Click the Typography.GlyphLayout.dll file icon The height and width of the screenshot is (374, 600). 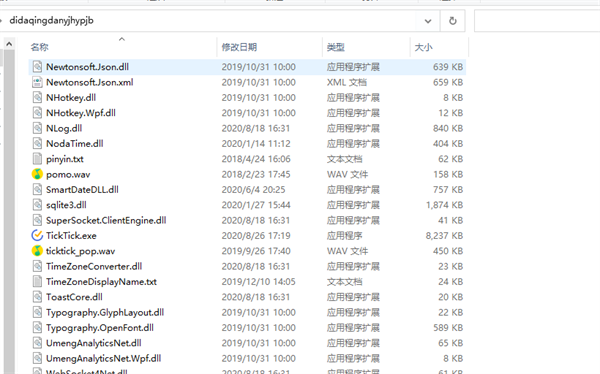(37, 312)
